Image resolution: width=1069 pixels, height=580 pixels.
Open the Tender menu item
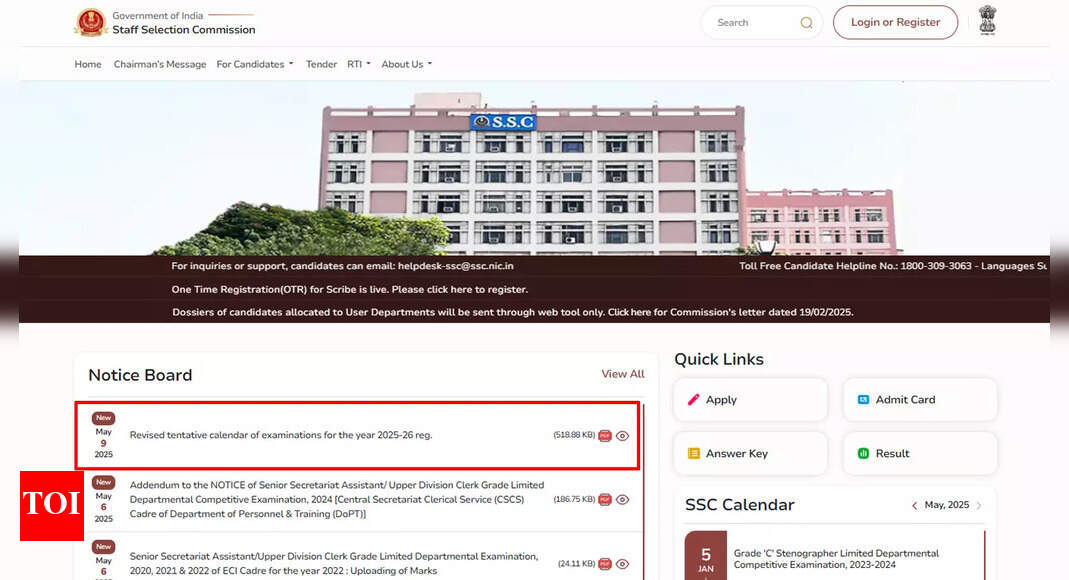click(x=321, y=64)
